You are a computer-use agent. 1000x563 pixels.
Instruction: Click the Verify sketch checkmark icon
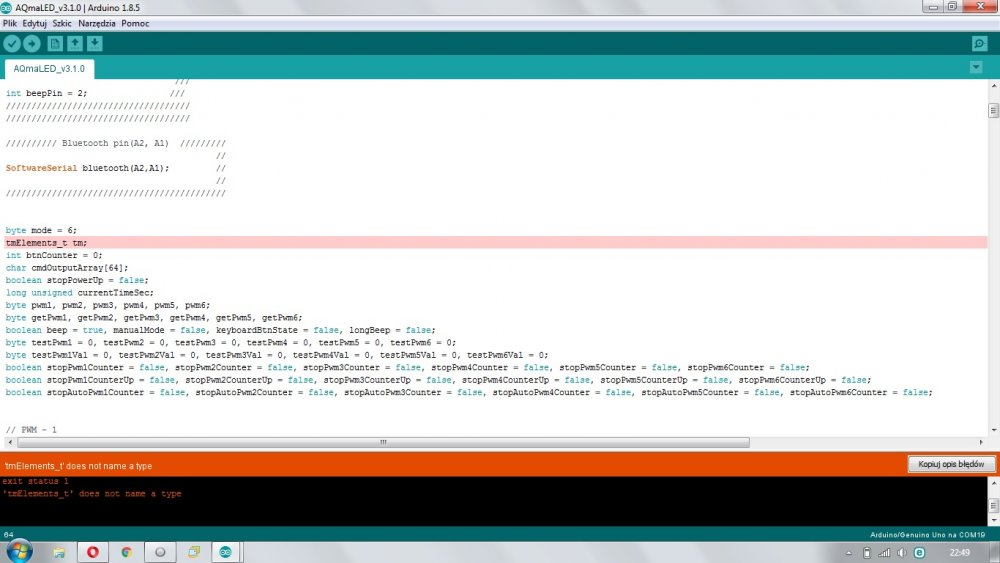pyautogui.click(x=12, y=43)
